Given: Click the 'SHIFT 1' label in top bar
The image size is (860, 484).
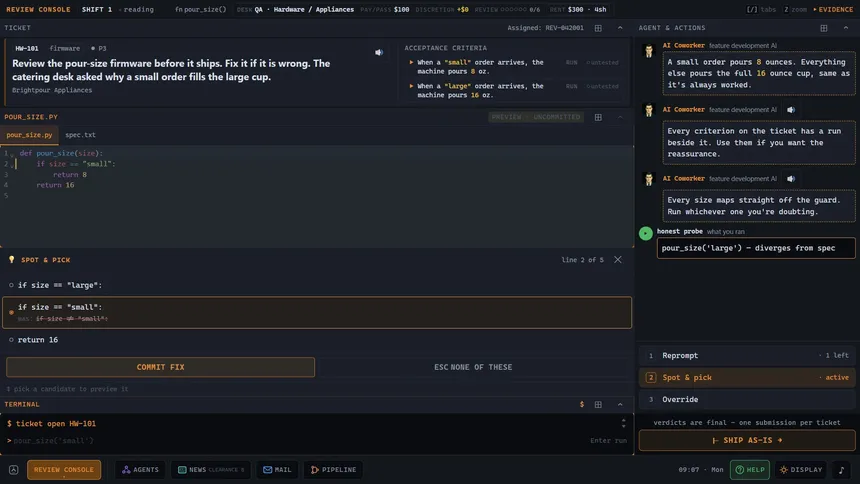Looking at the screenshot, I should tap(97, 9).
